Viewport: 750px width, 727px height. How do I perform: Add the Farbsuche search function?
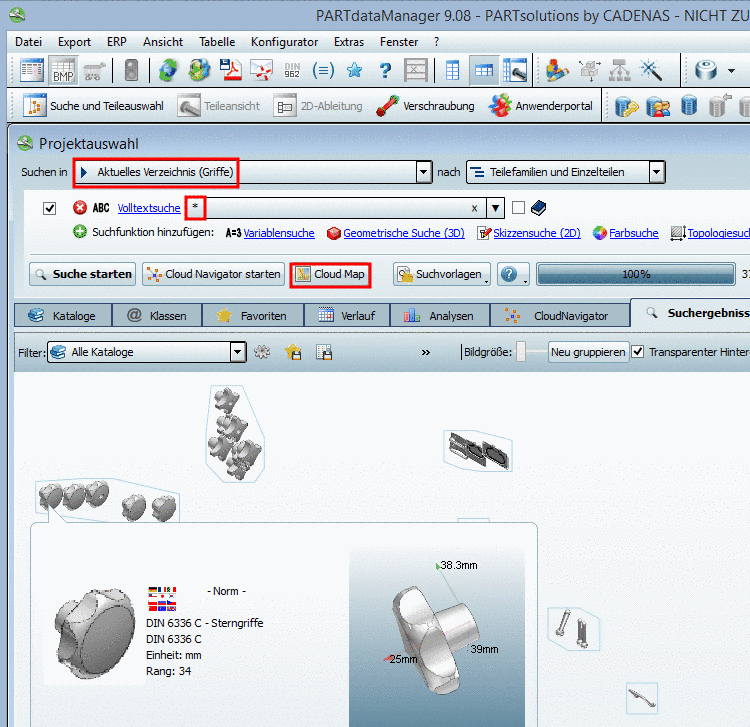pyautogui.click(x=633, y=233)
